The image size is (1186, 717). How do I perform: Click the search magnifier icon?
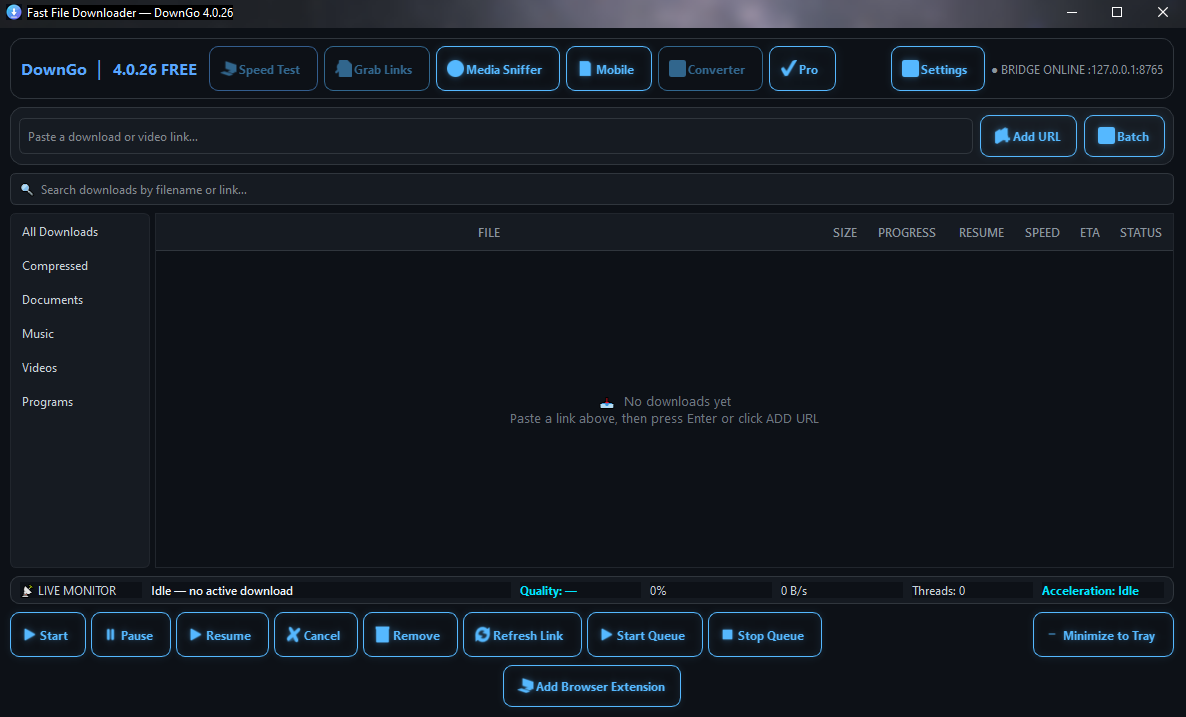click(26, 189)
